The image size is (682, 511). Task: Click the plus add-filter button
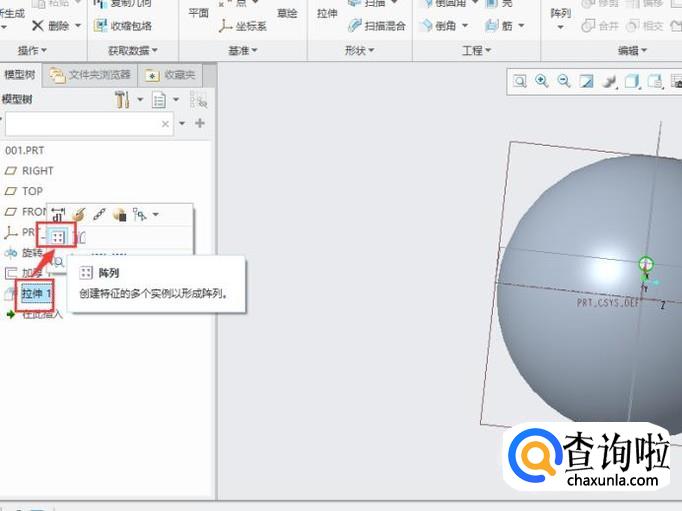point(200,124)
